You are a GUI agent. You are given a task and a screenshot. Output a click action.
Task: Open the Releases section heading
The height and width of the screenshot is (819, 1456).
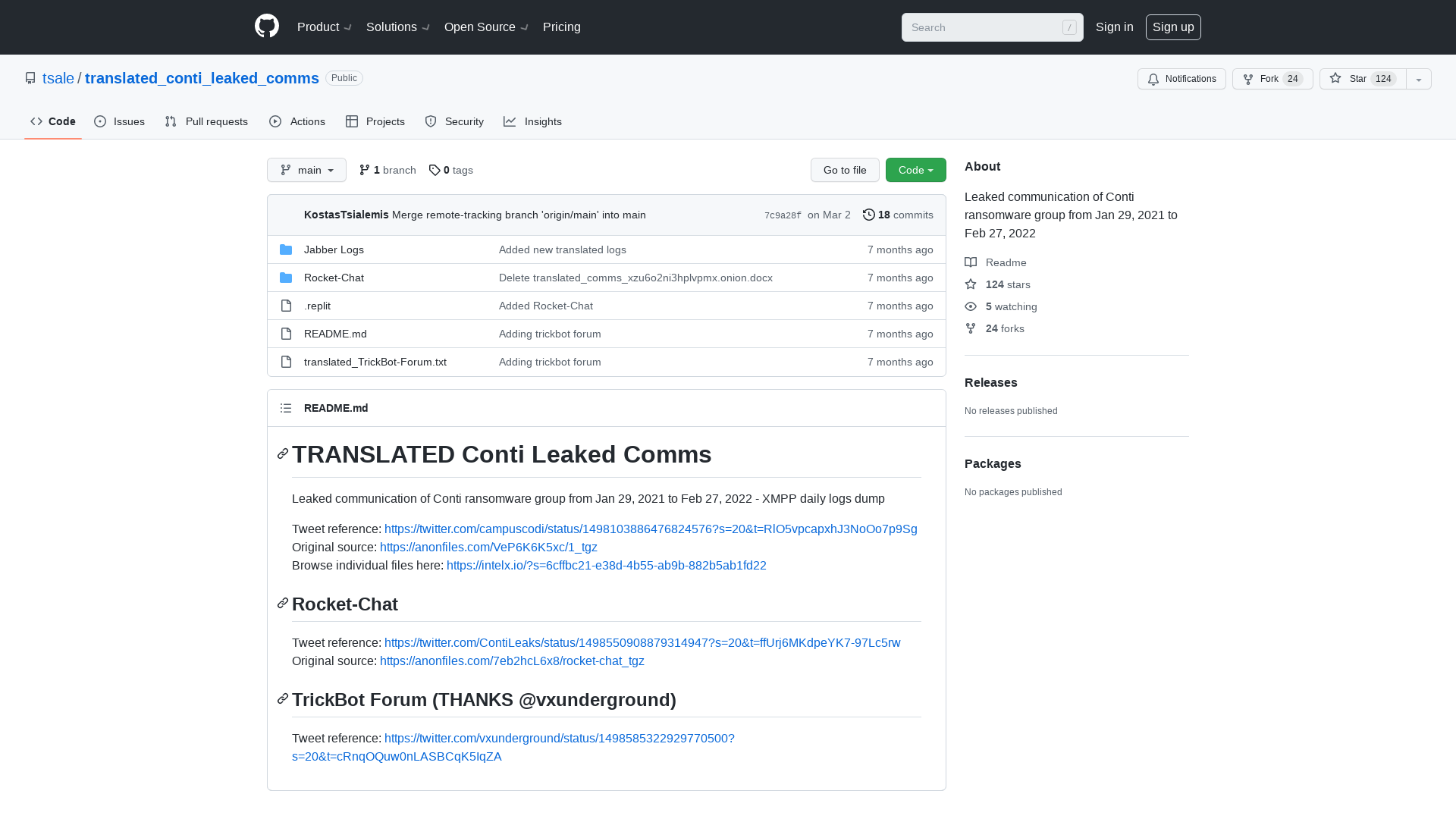click(991, 382)
